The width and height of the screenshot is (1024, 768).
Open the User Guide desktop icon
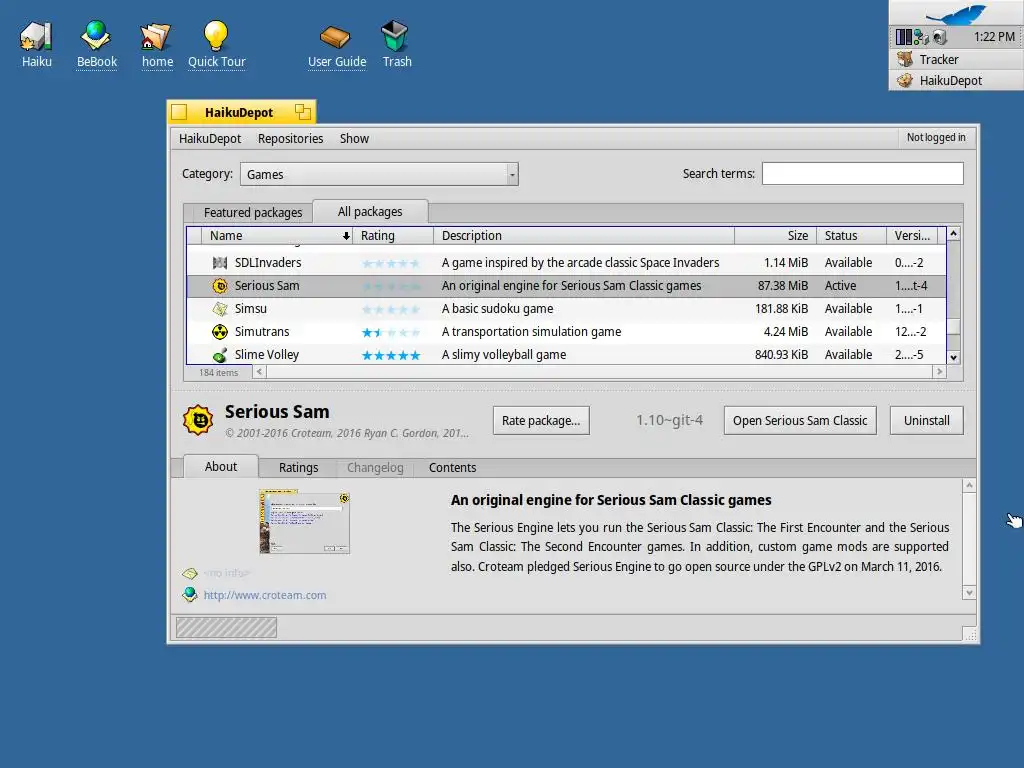336,37
